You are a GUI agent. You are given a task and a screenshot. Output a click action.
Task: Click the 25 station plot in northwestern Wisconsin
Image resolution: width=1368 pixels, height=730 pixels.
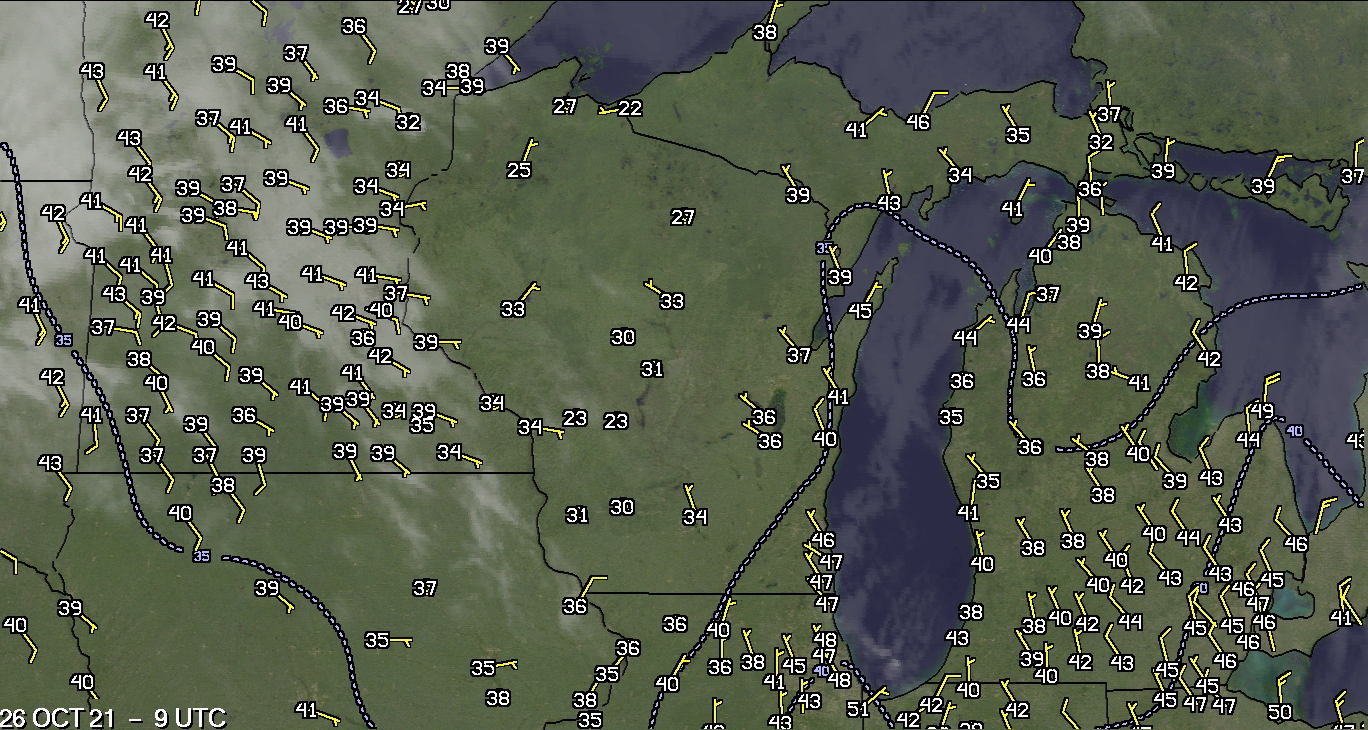coord(519,170)
